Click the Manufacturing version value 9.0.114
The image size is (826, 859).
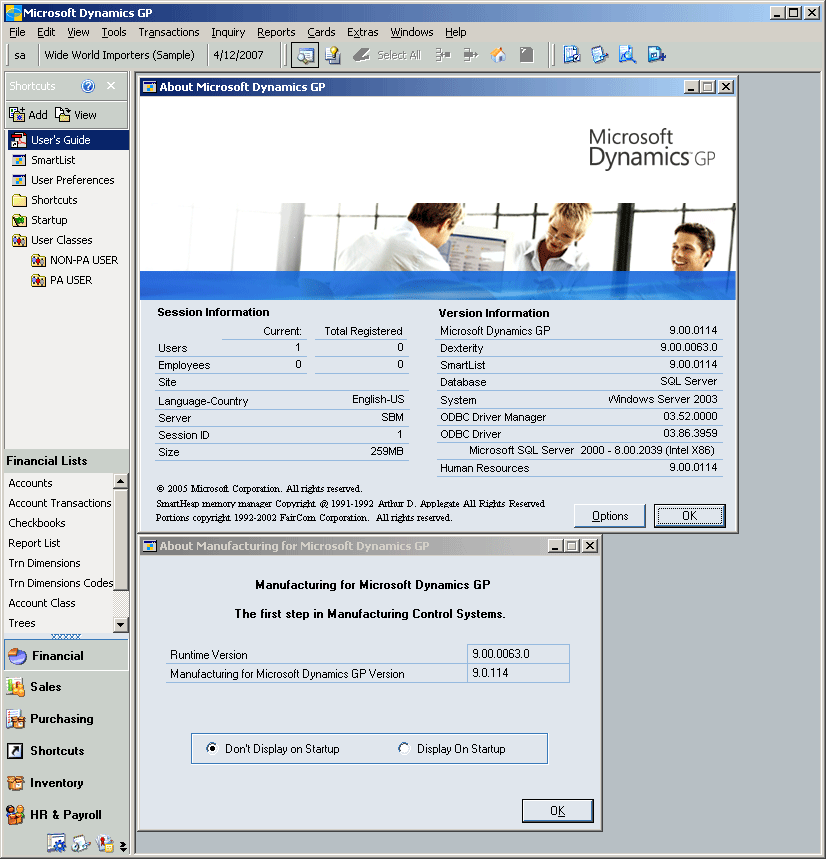518,673
